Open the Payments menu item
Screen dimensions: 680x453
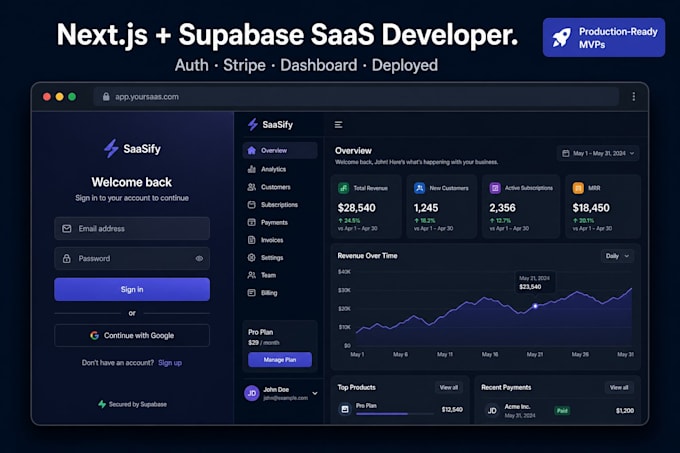[280, 222]
